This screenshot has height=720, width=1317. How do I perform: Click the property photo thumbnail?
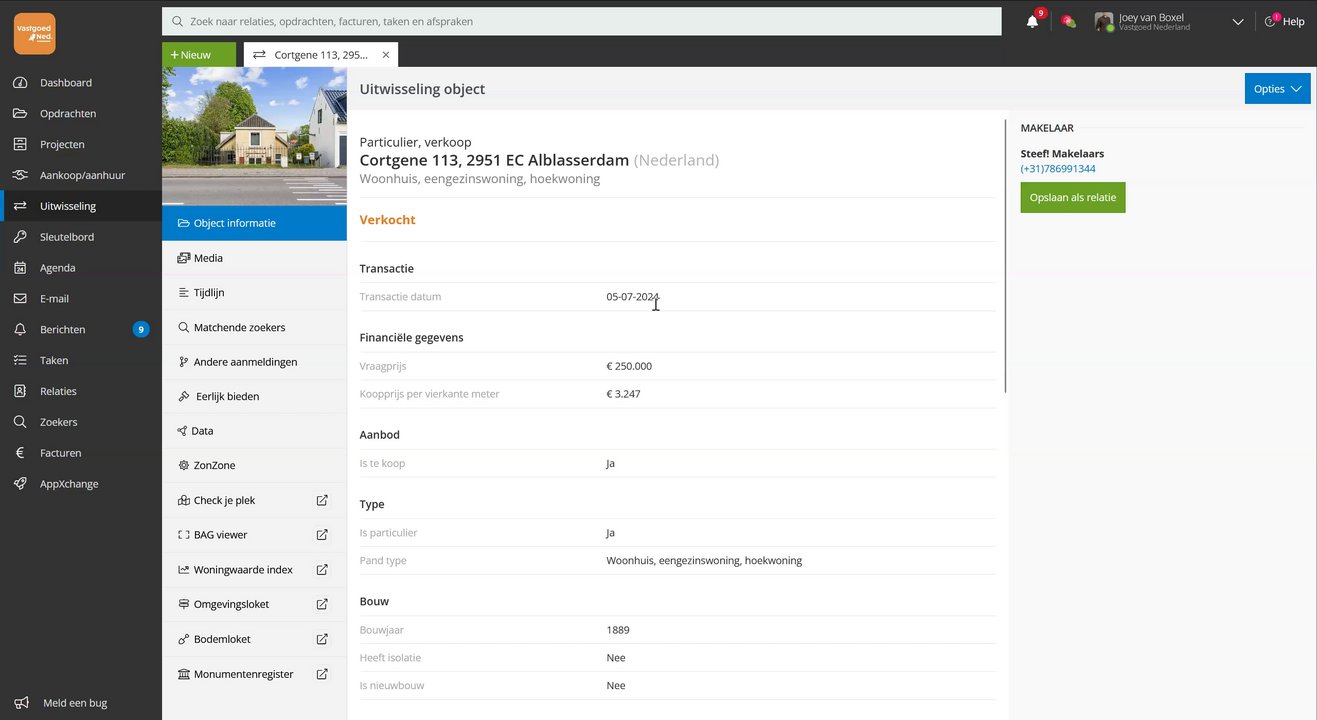point(254,136)
